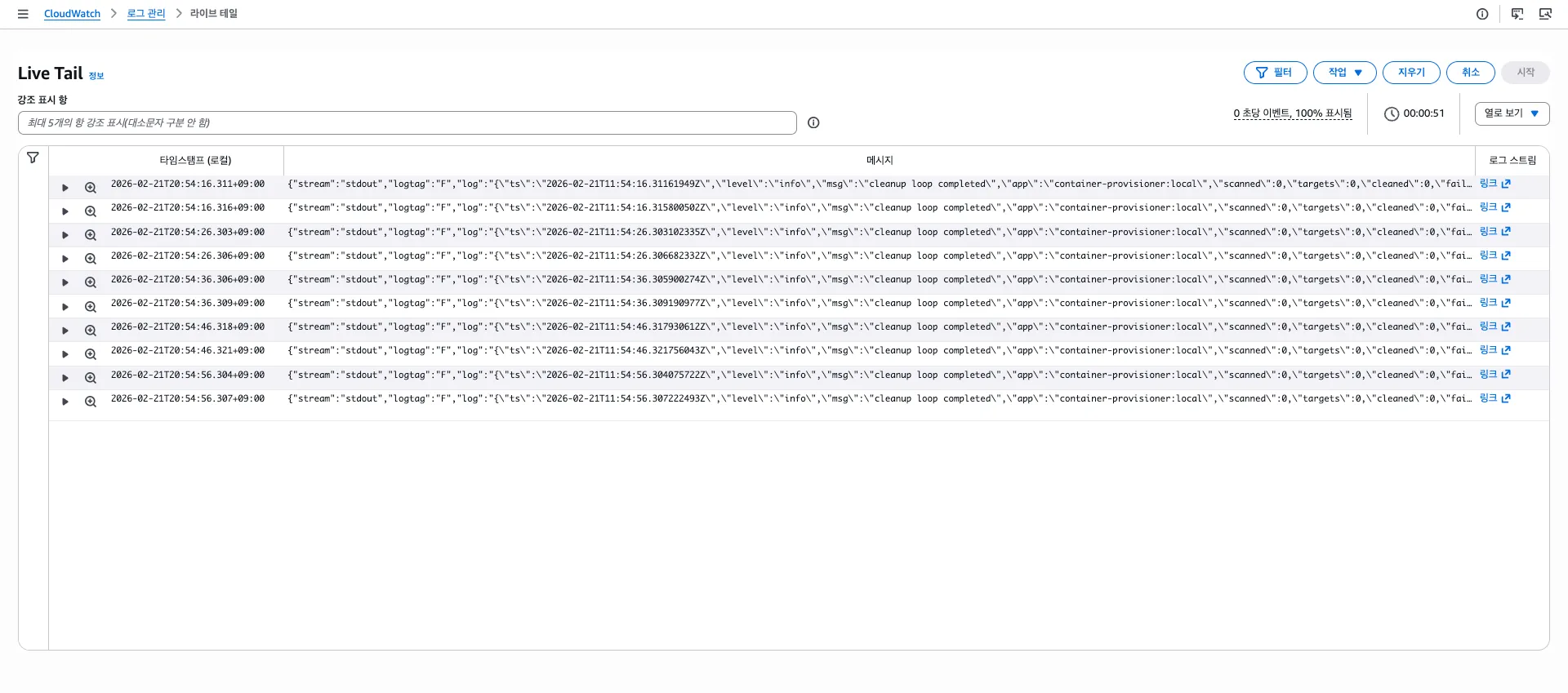
Task: Expand the 20:54:16.316 log row
Action: 65,211
